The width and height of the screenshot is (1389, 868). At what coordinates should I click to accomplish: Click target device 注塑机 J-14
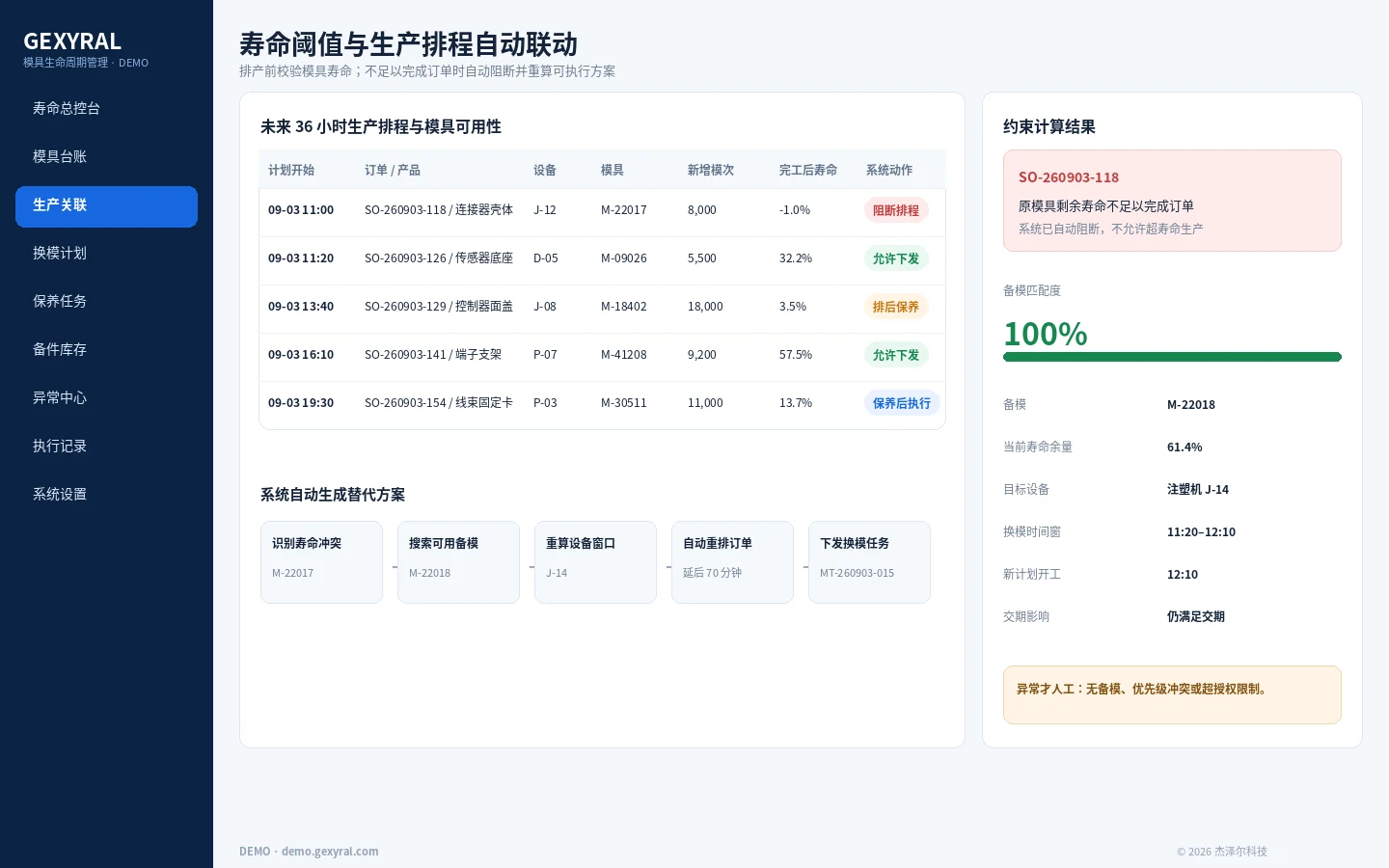1198,490
